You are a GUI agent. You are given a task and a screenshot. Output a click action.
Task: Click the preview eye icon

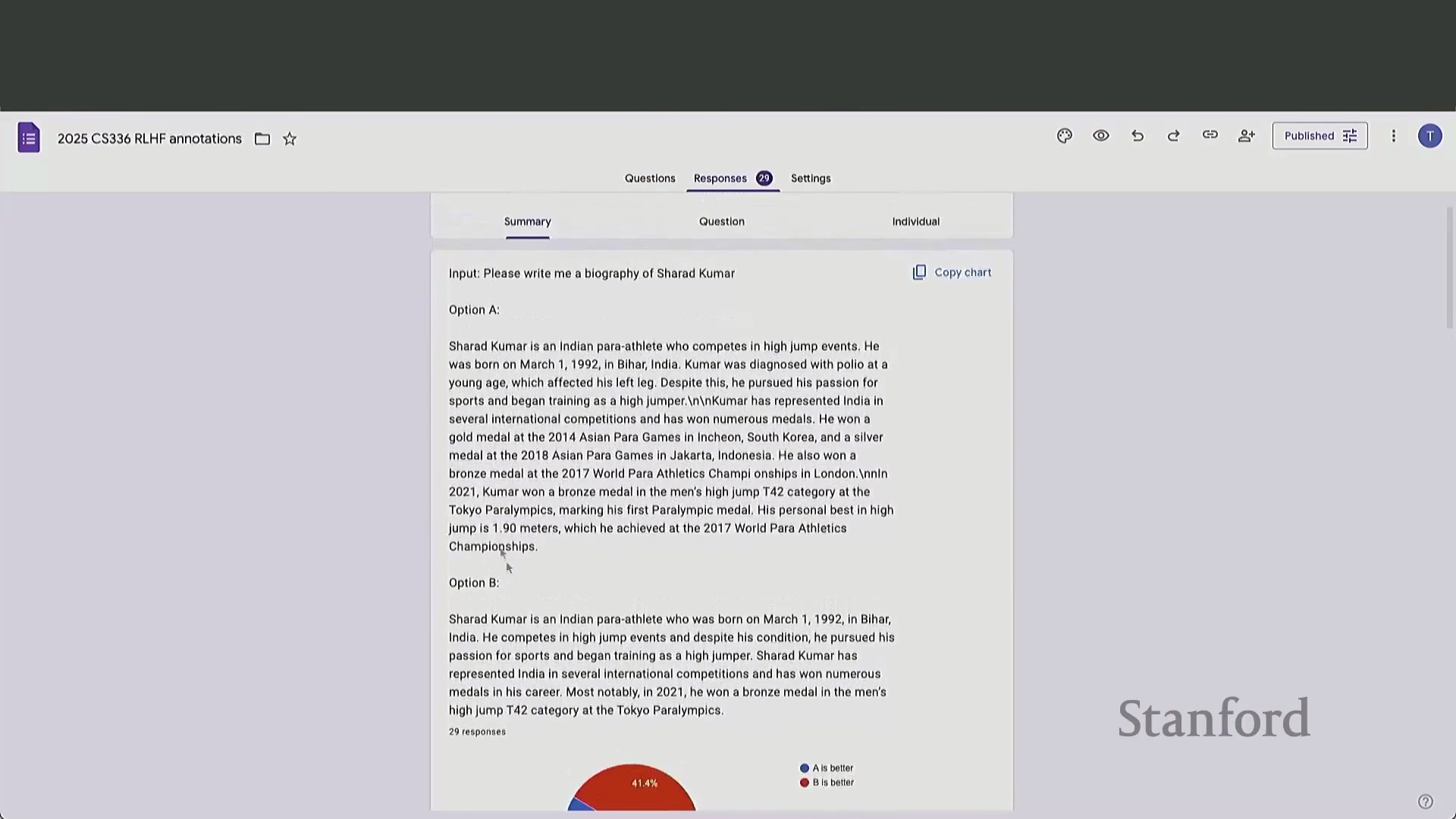(x=1101, y=136)
